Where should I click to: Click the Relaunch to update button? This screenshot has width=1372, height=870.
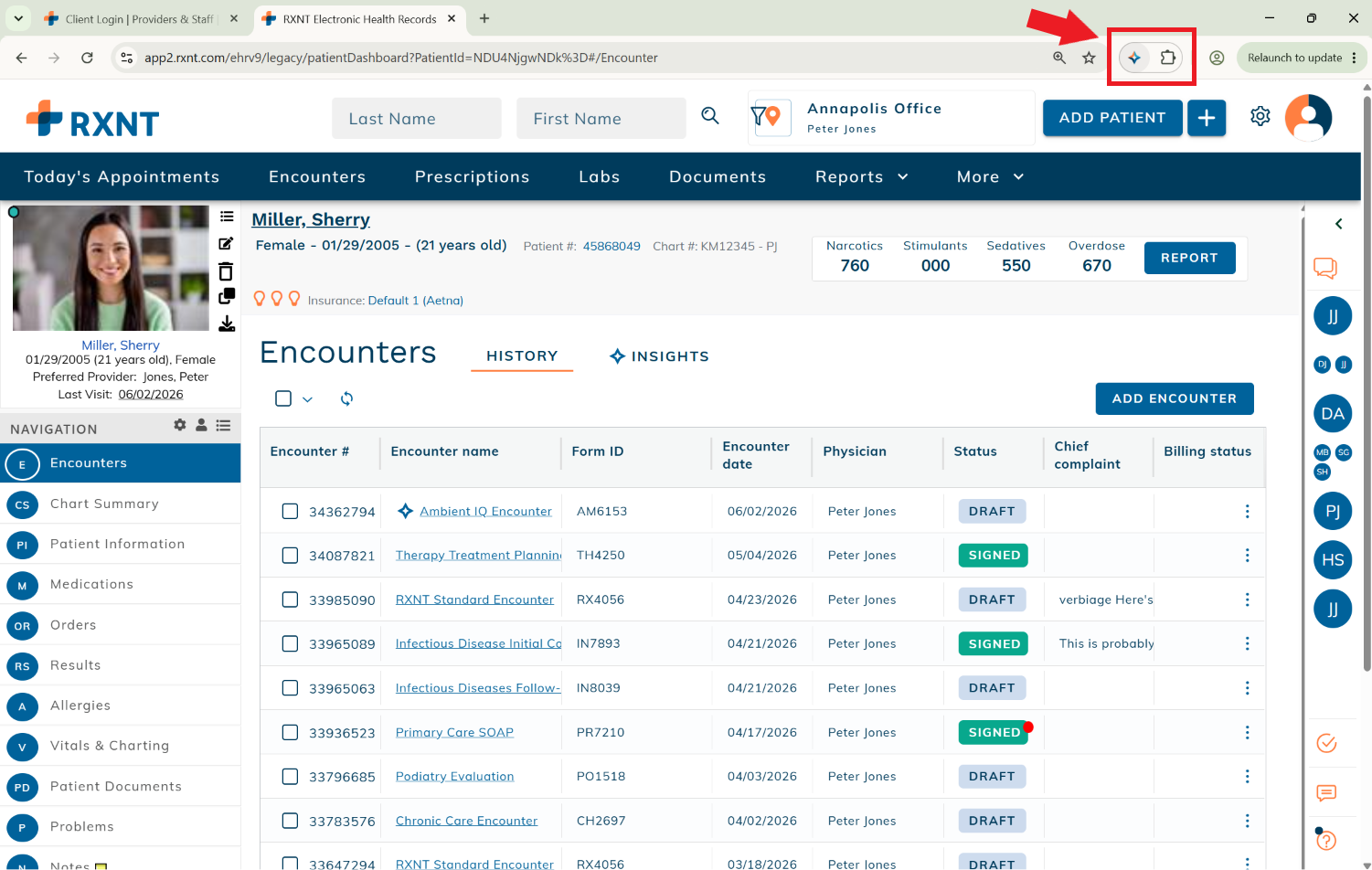(1302, 58)
